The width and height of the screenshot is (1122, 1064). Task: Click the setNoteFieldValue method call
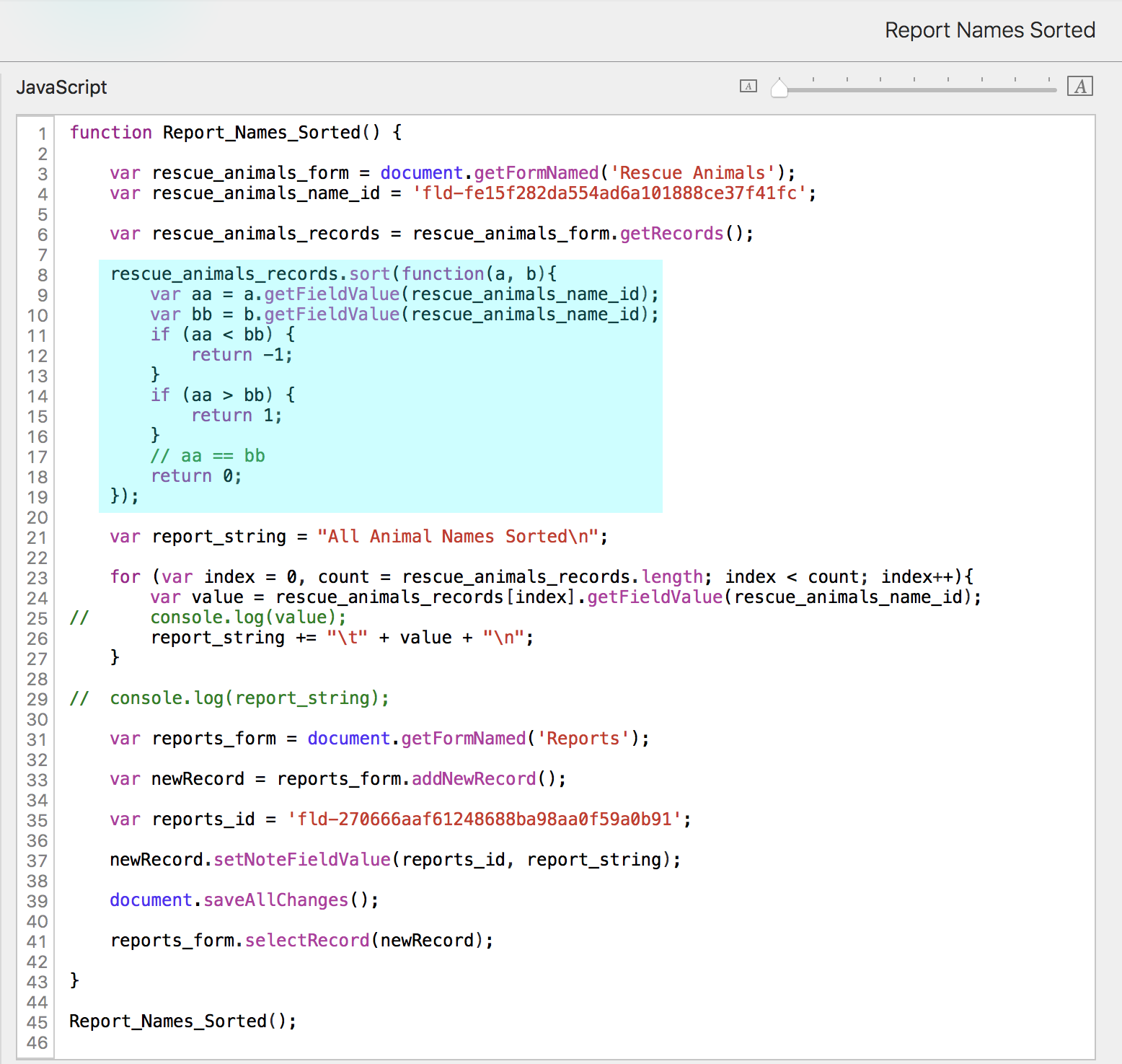(302, 860)
